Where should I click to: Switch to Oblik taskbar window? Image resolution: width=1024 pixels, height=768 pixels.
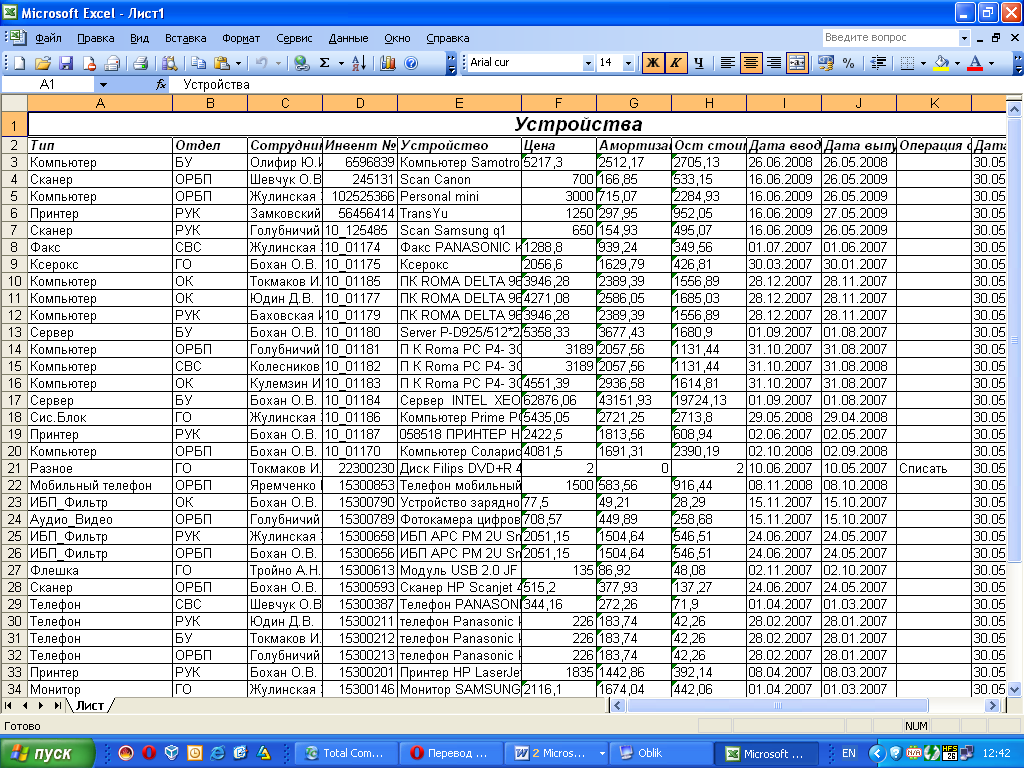(661, 753)
